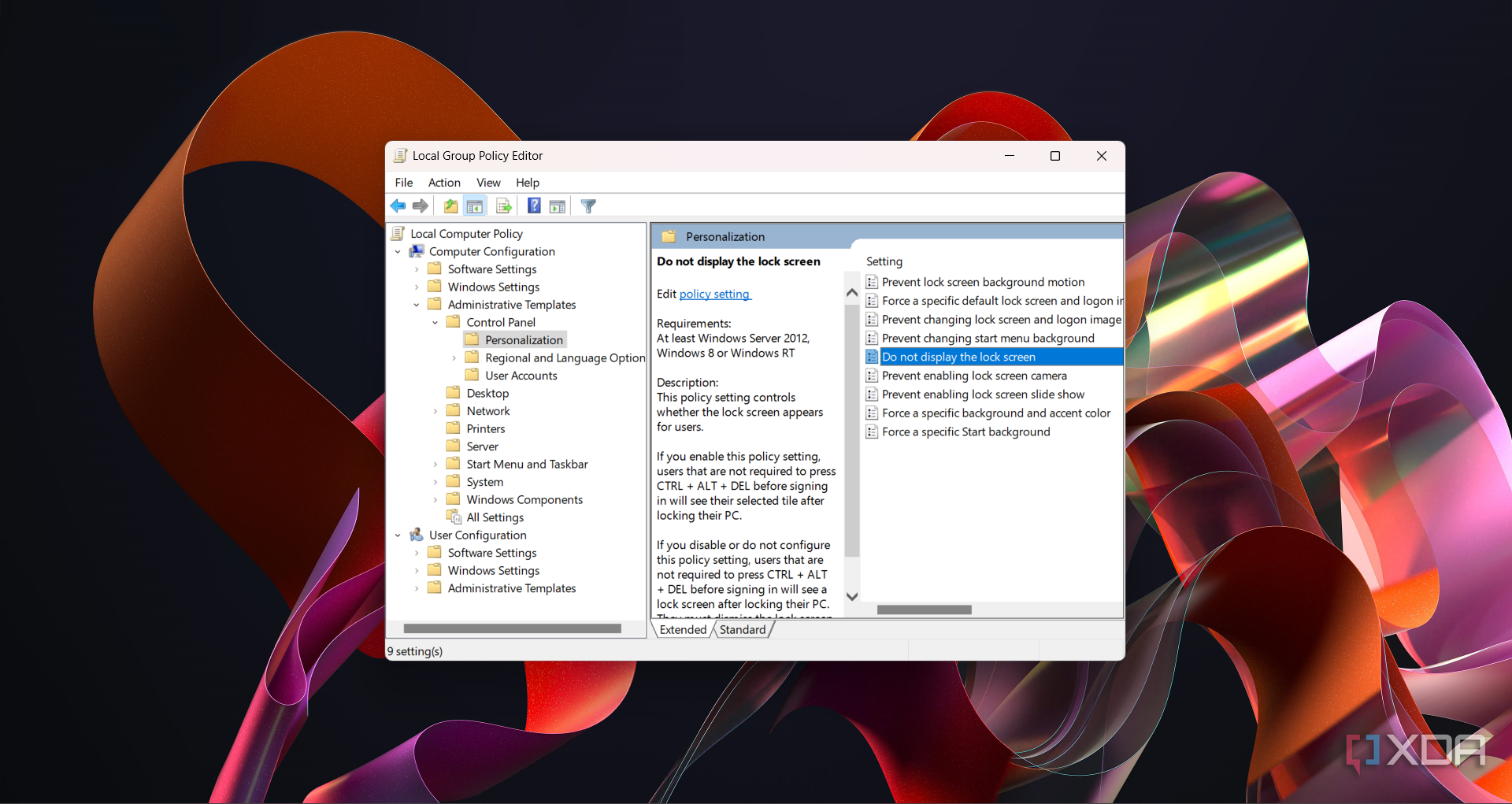Toggle Show/Hide Console Tree icon
This screenshot has width=1512, height=804.
[474, 206]
